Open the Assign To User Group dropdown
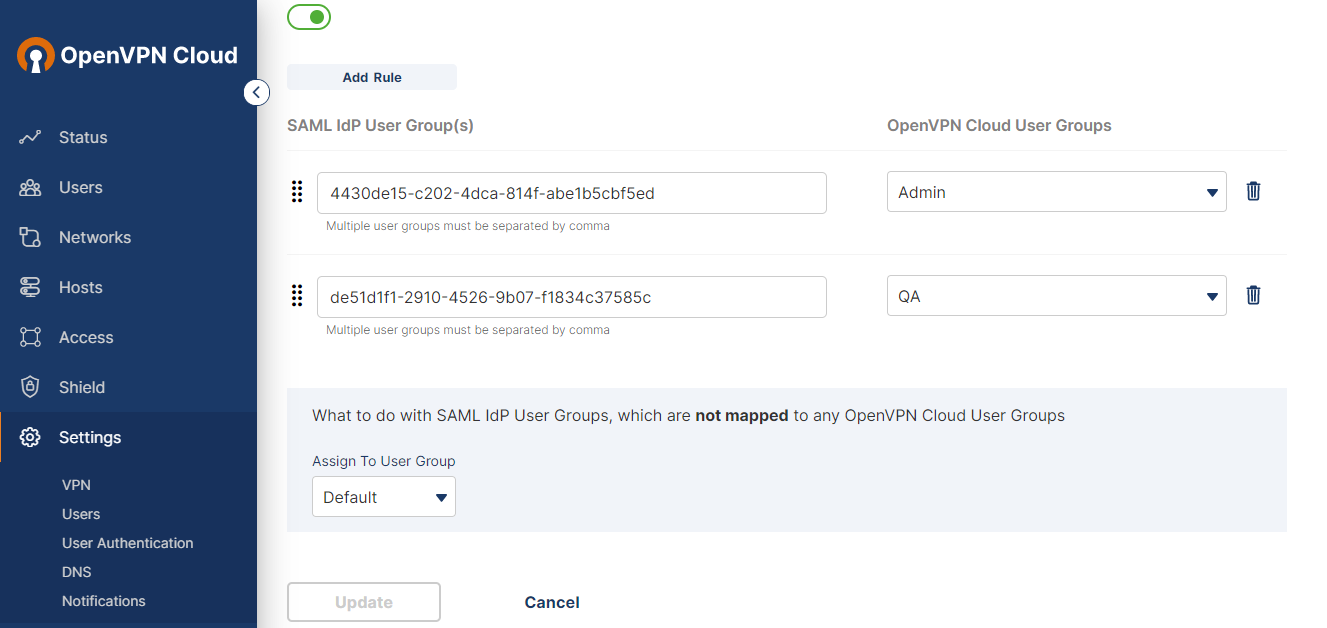This screenshot has width=1327, height=628. point(384,497)
